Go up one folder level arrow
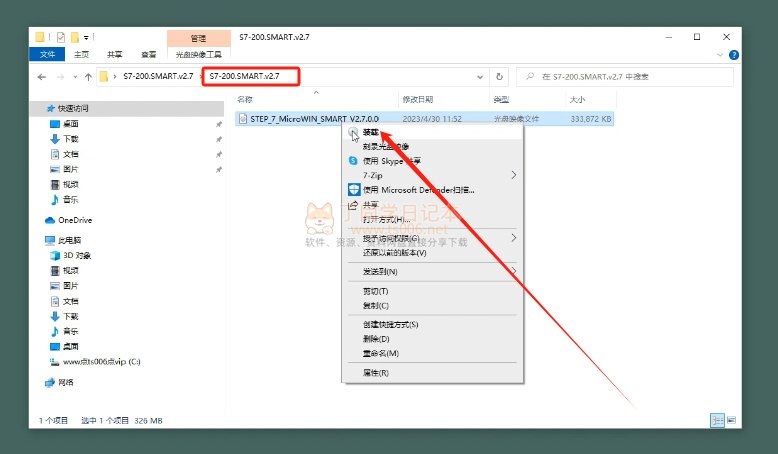Screen dimensions: 778x454 coord(88,77)
